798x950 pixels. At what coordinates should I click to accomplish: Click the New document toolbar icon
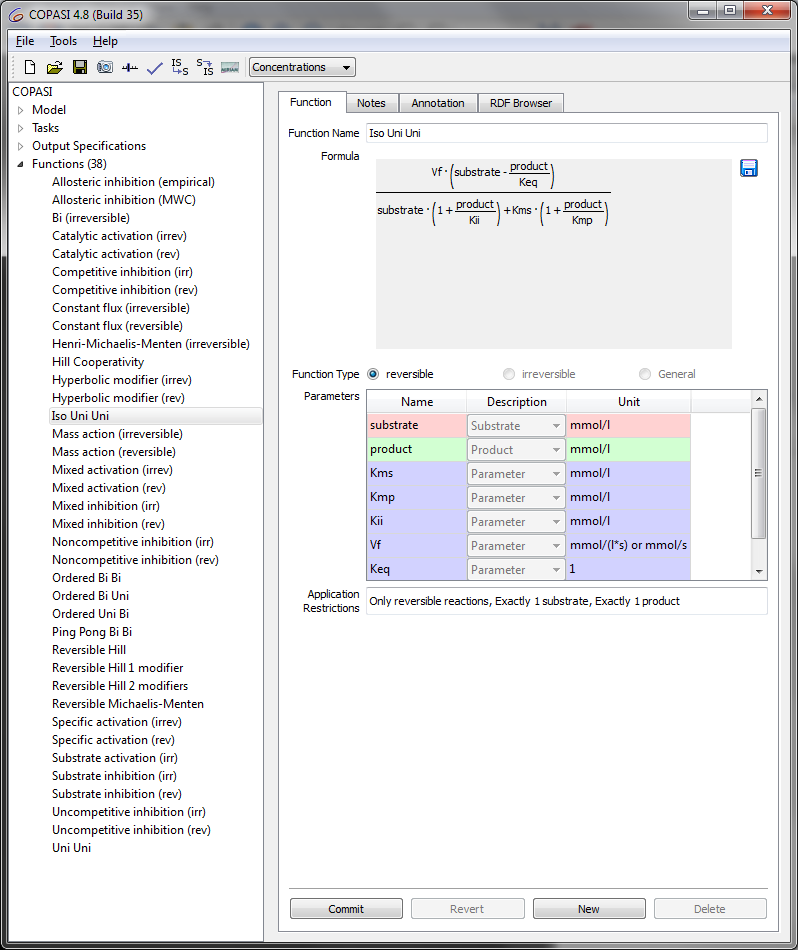pyautogui.click(x=30, y=68)
